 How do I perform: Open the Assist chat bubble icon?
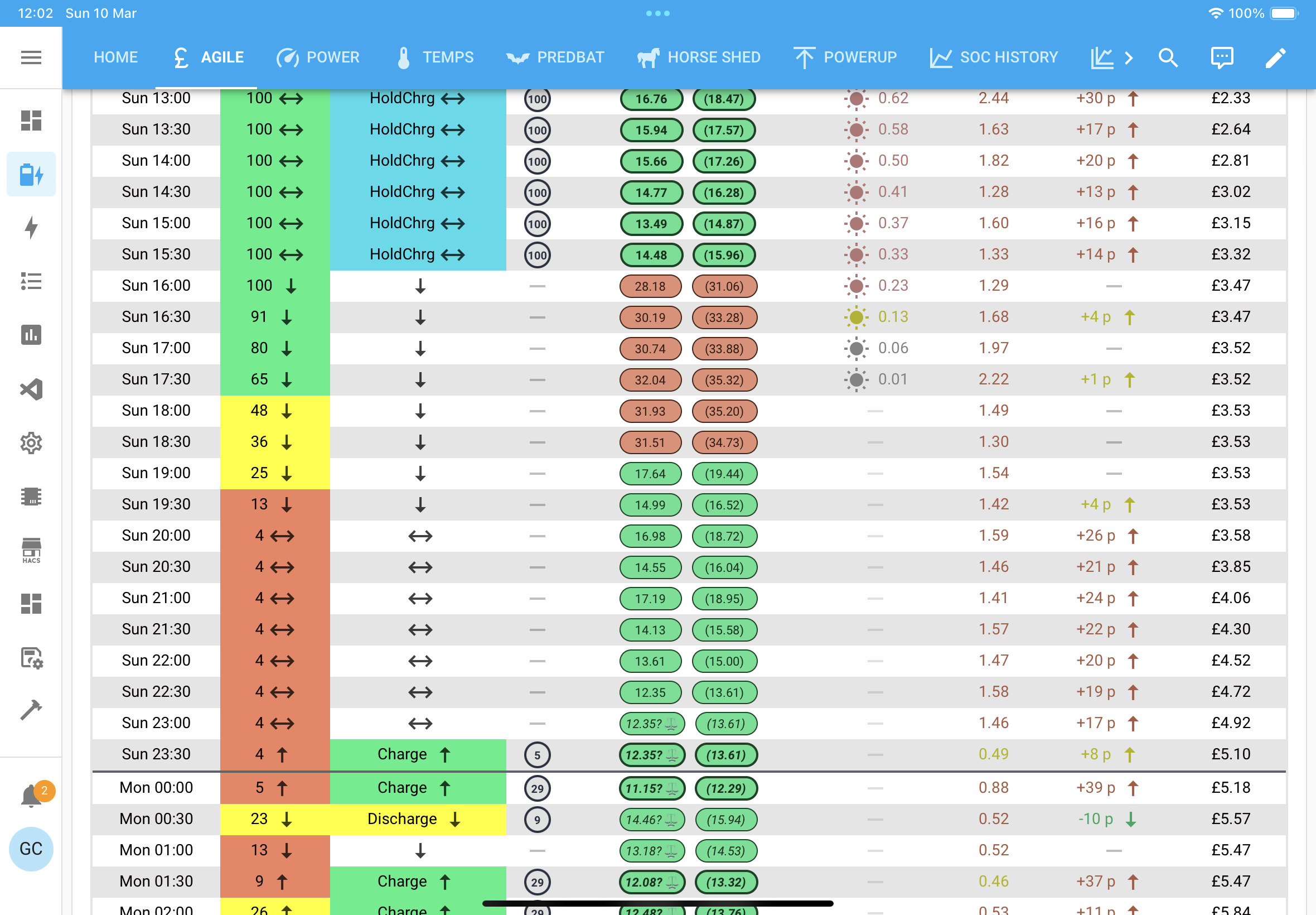point(1222,57)
